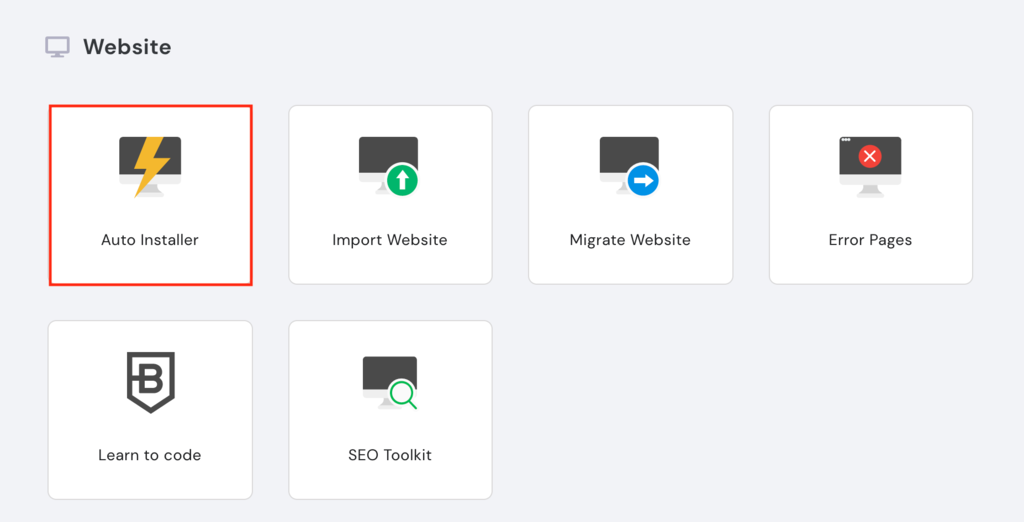Open the Learn to code text label

pos(150,455)
